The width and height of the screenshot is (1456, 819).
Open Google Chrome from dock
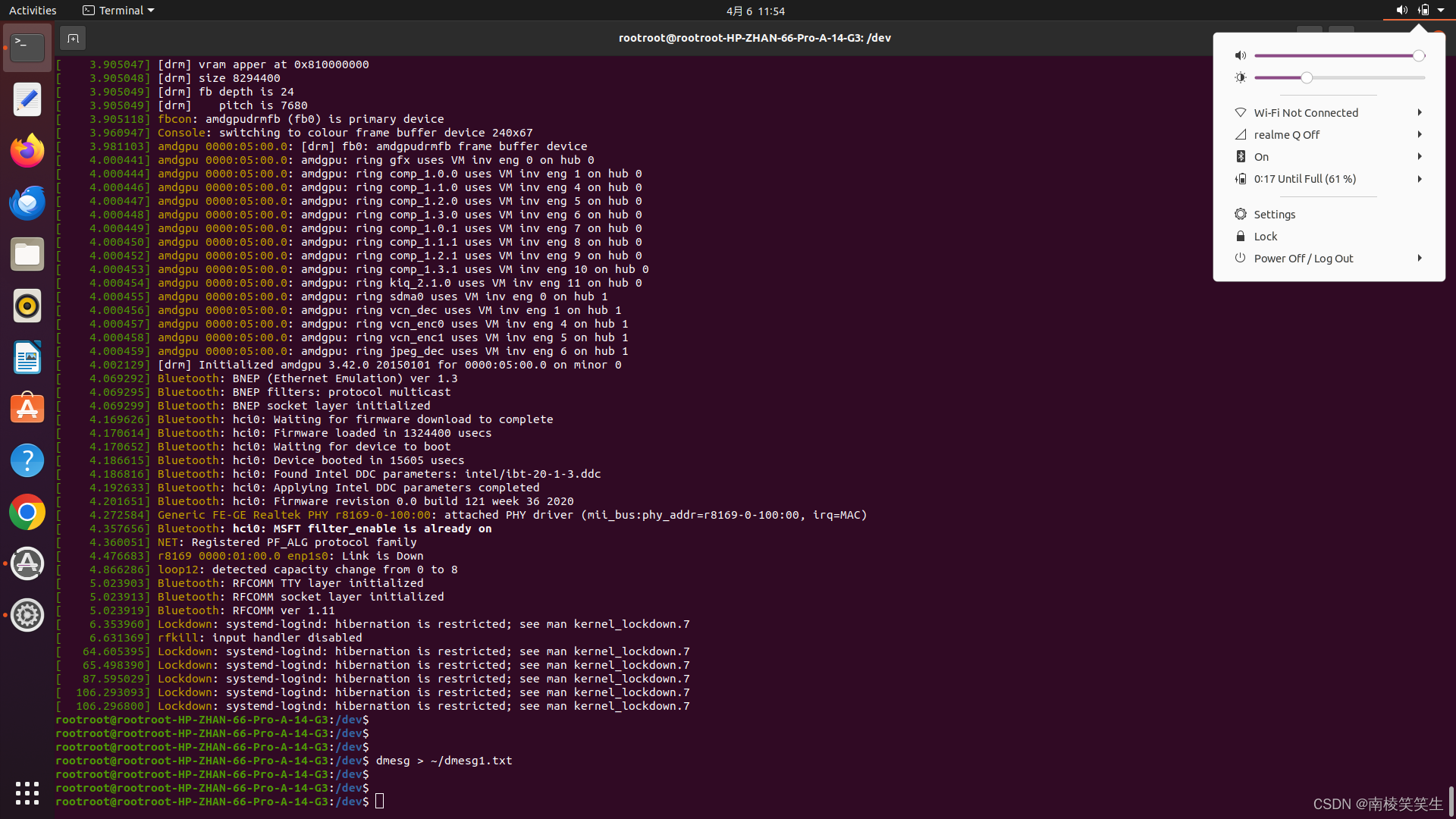point(27,512)
